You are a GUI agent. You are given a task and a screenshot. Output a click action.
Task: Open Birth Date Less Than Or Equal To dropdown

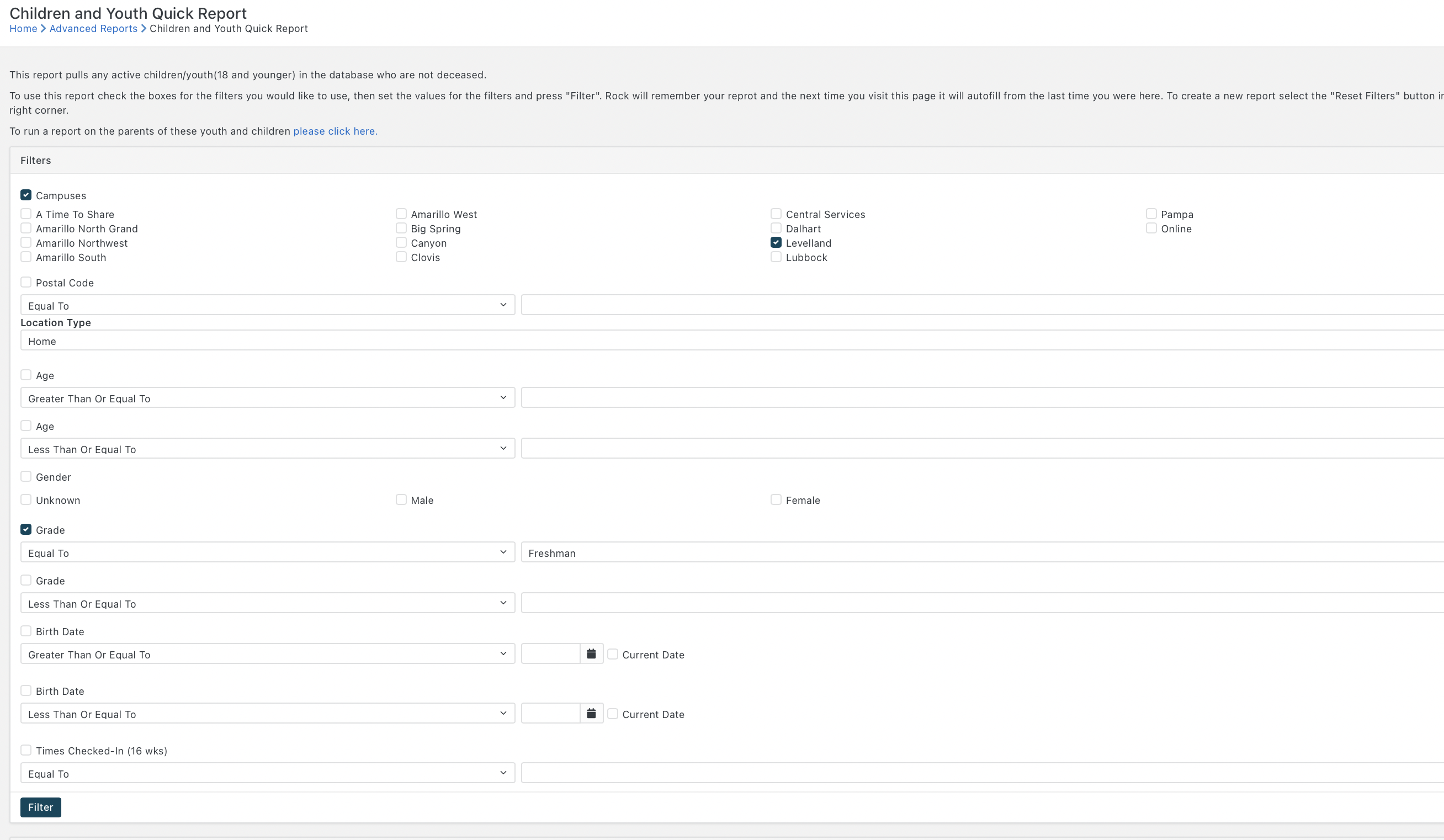click(x=268, y=714)
